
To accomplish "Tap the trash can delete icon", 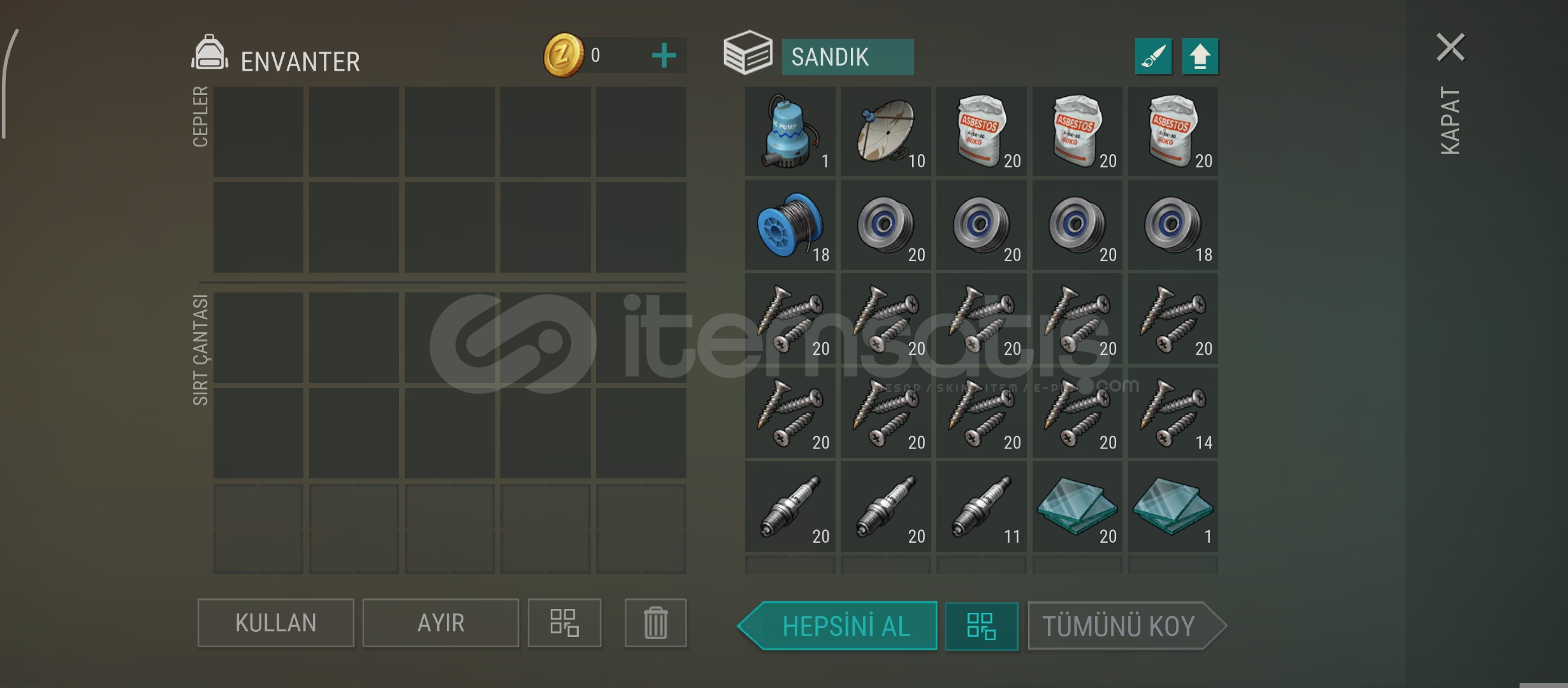I will coord(655,623).
